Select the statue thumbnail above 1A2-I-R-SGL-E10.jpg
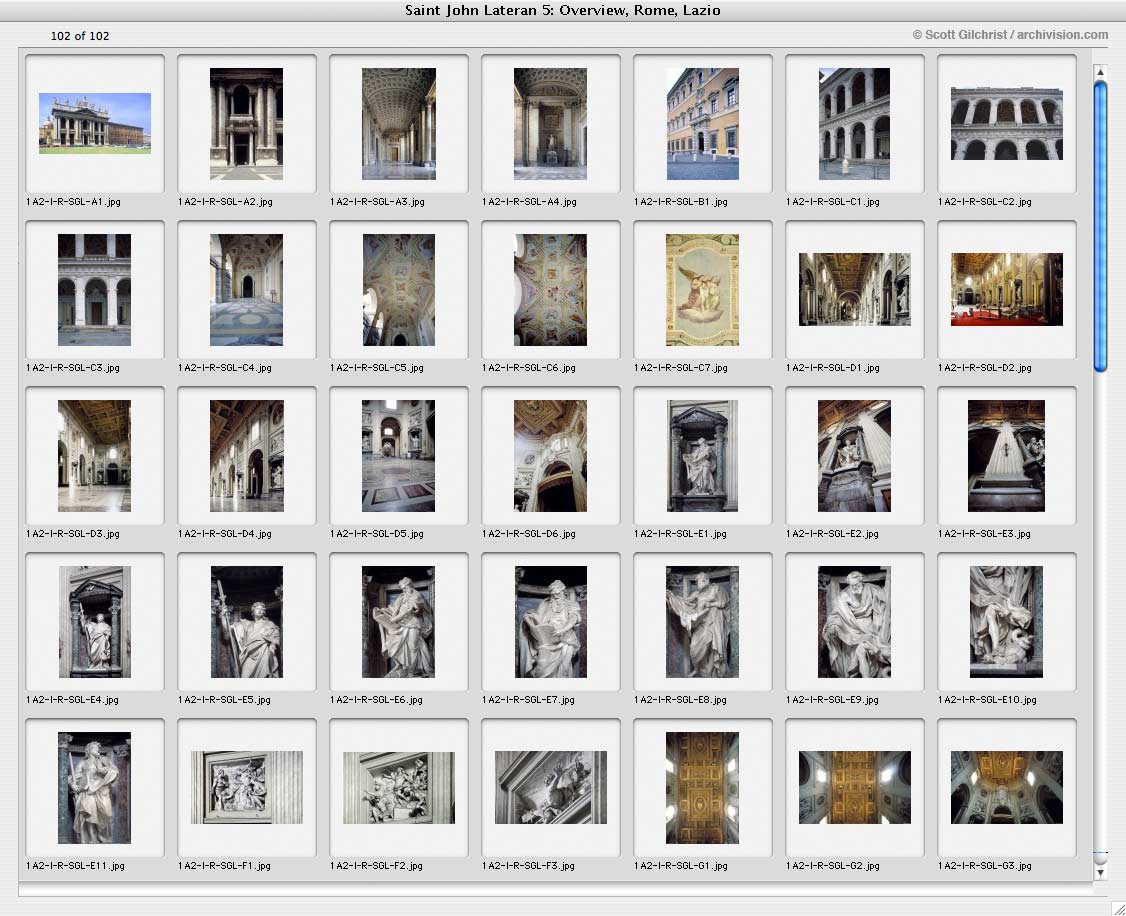Image resolution: width=1126 pixels, height=916 pixels. tap(1006, 622)
